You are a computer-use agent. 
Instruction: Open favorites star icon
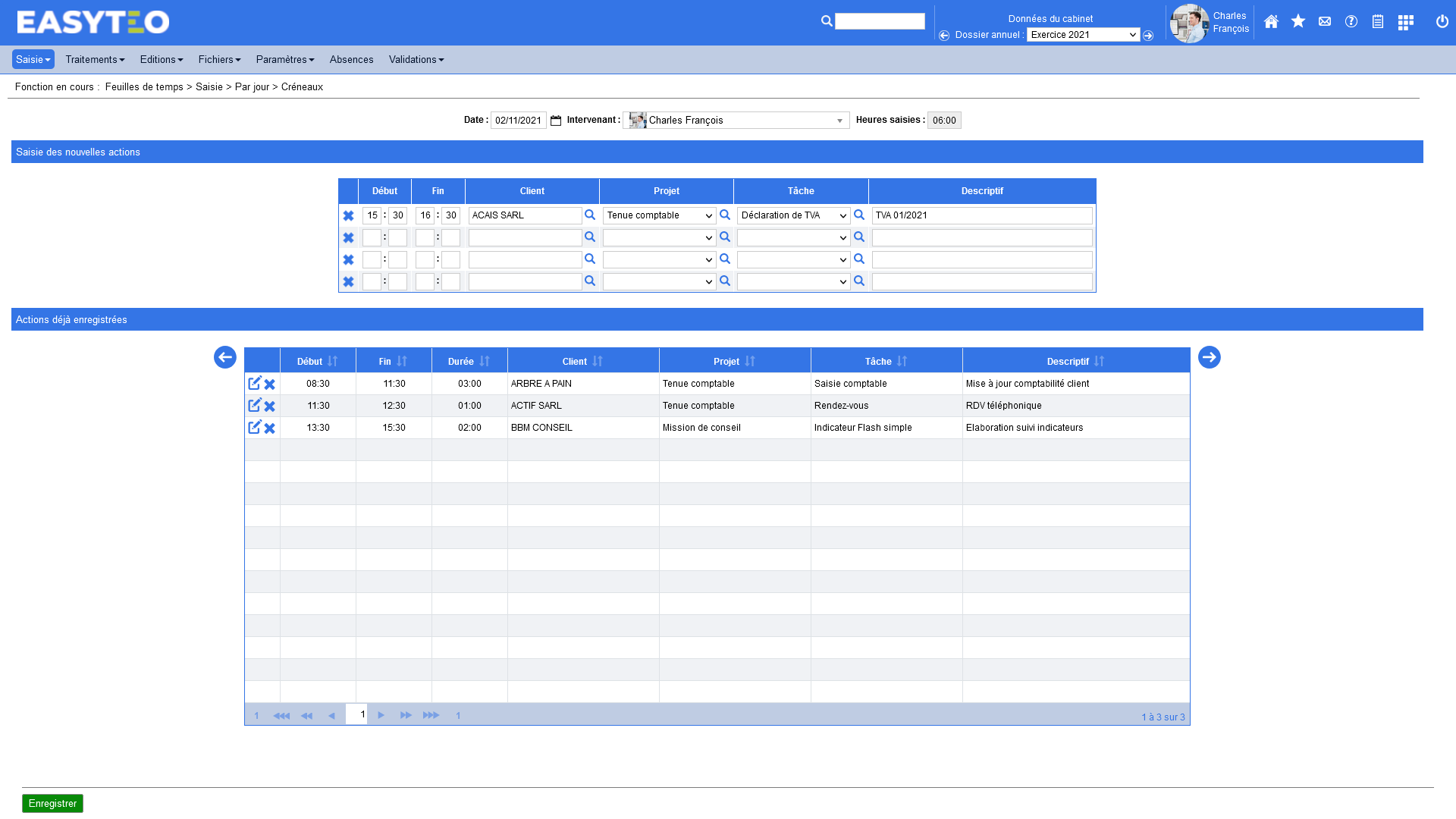1298,22
